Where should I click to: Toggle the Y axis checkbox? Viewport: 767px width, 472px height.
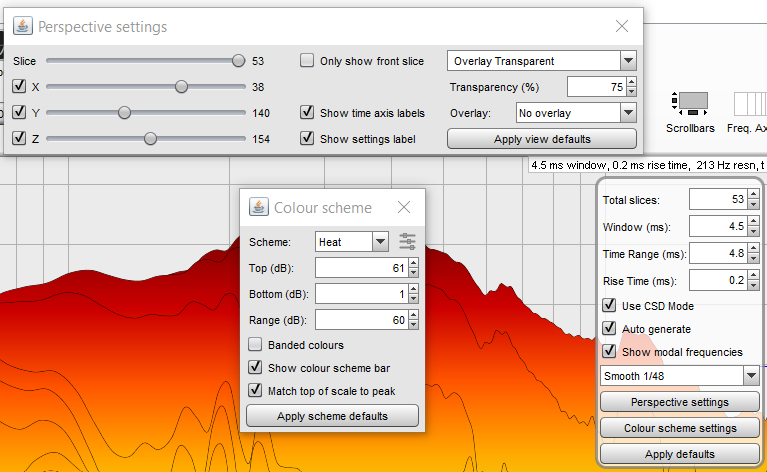(x=19, y=112)
